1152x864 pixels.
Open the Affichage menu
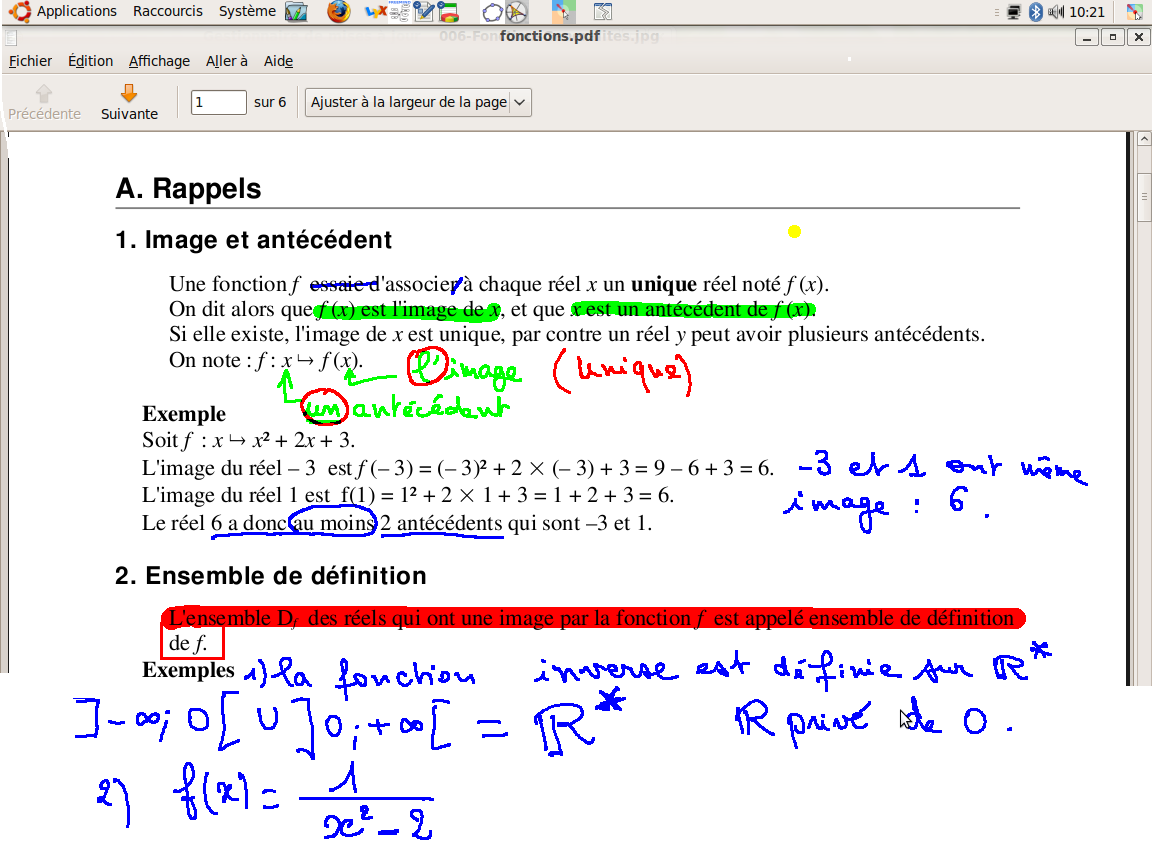[159, 61]
